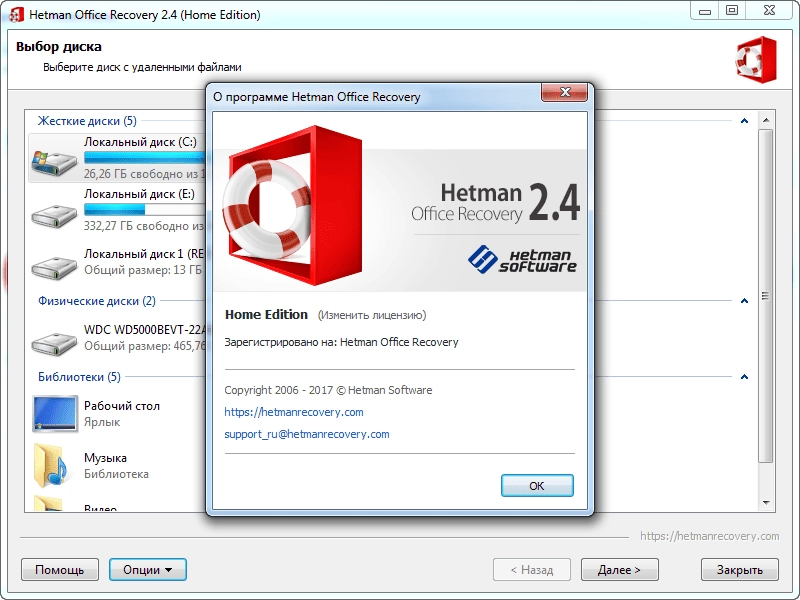Click the < Назад button
The image size is (800, 600).
click(532, 569)
